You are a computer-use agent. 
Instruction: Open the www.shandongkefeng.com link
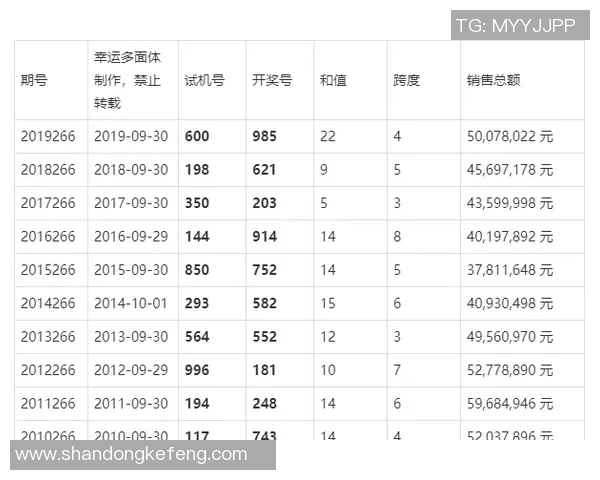[131, 455]
